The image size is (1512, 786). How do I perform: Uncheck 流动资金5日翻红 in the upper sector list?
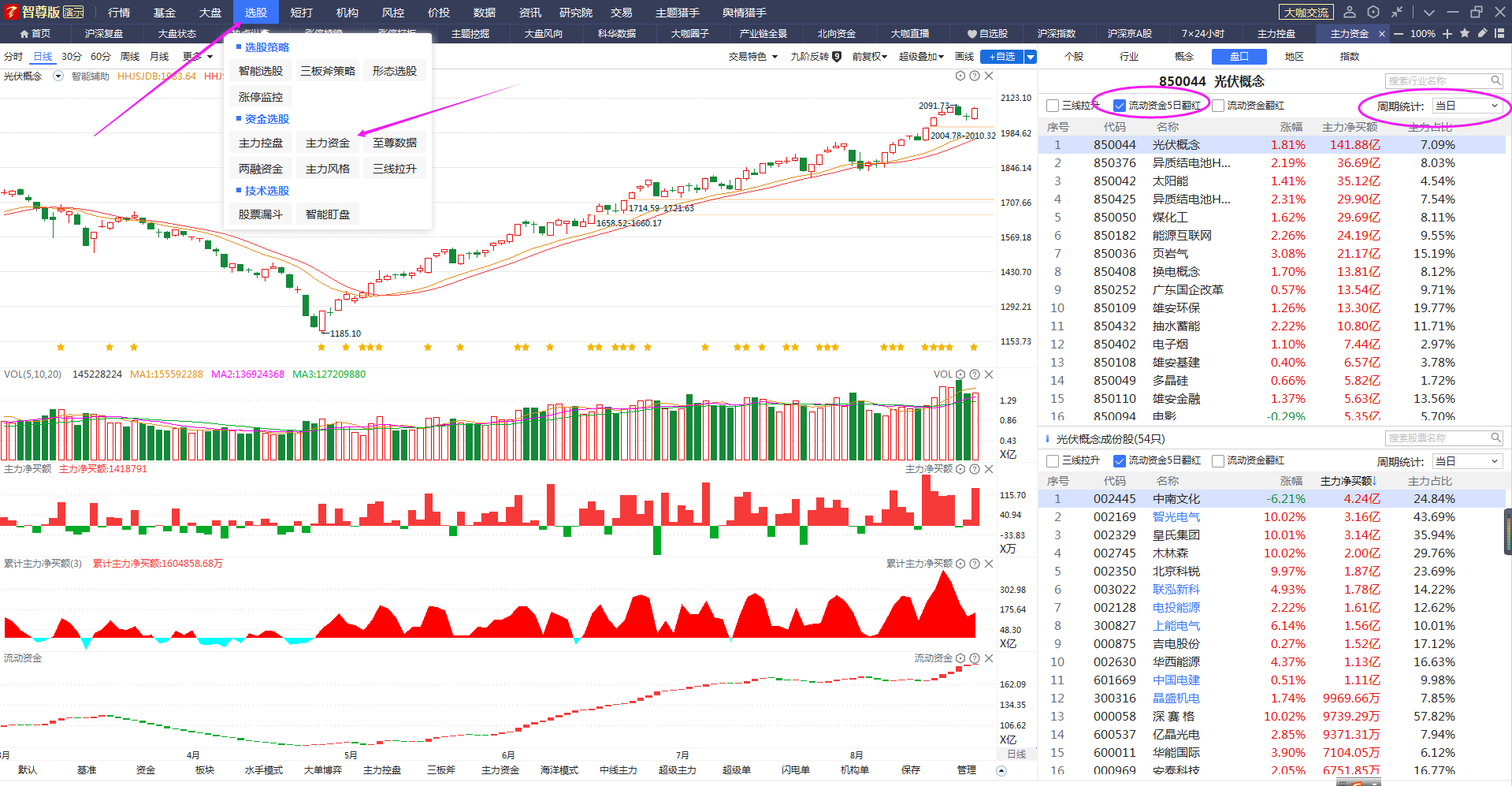[1119, 106]
